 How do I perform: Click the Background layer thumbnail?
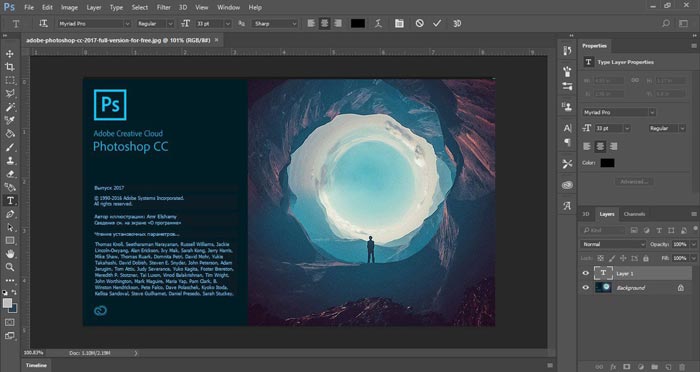click(603, 288)
